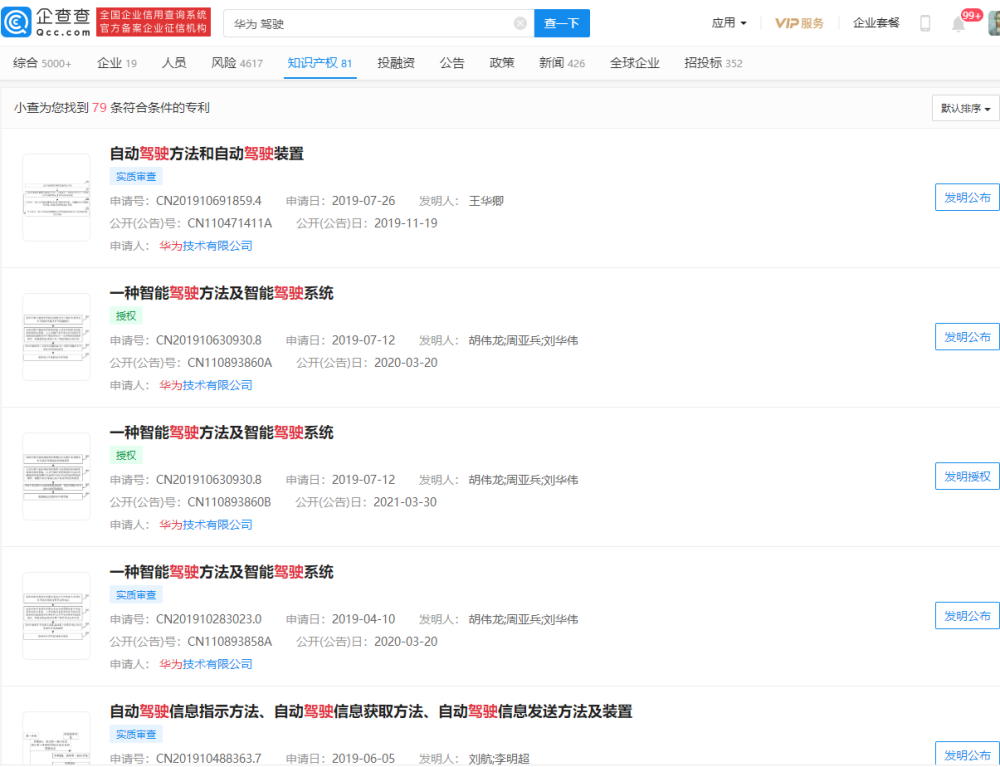Click the 实质审查 tag on CN110893858A

click(x=136, y=595)
